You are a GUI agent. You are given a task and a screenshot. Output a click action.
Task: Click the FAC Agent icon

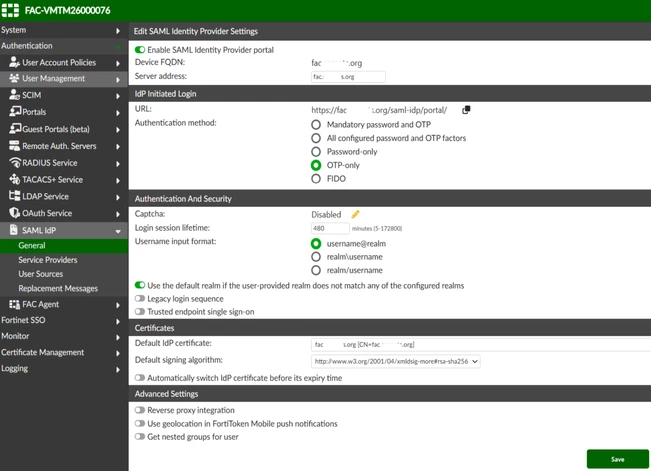(x=15, y=304)
